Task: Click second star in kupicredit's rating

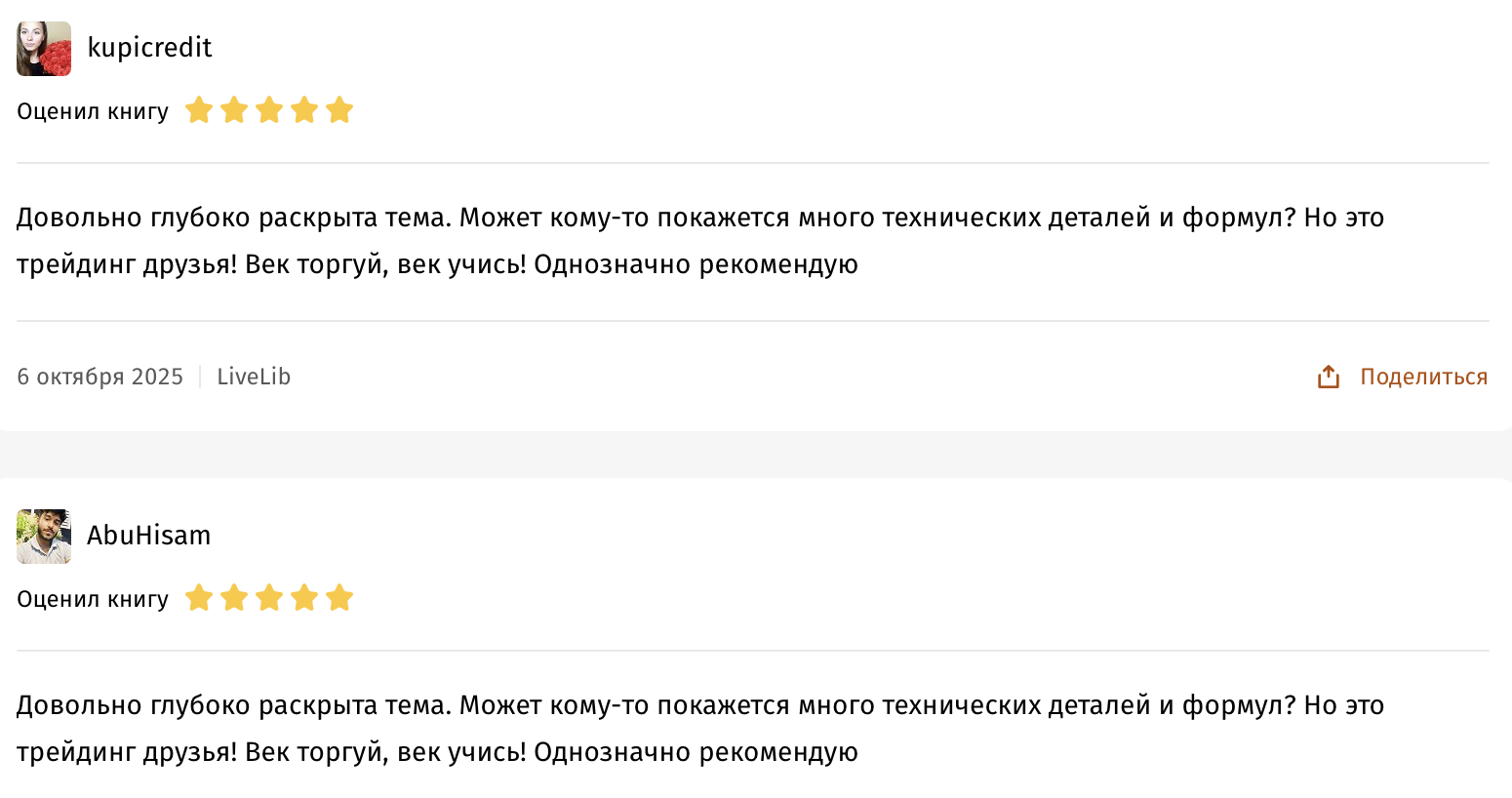Action: (x=234, y=110)
